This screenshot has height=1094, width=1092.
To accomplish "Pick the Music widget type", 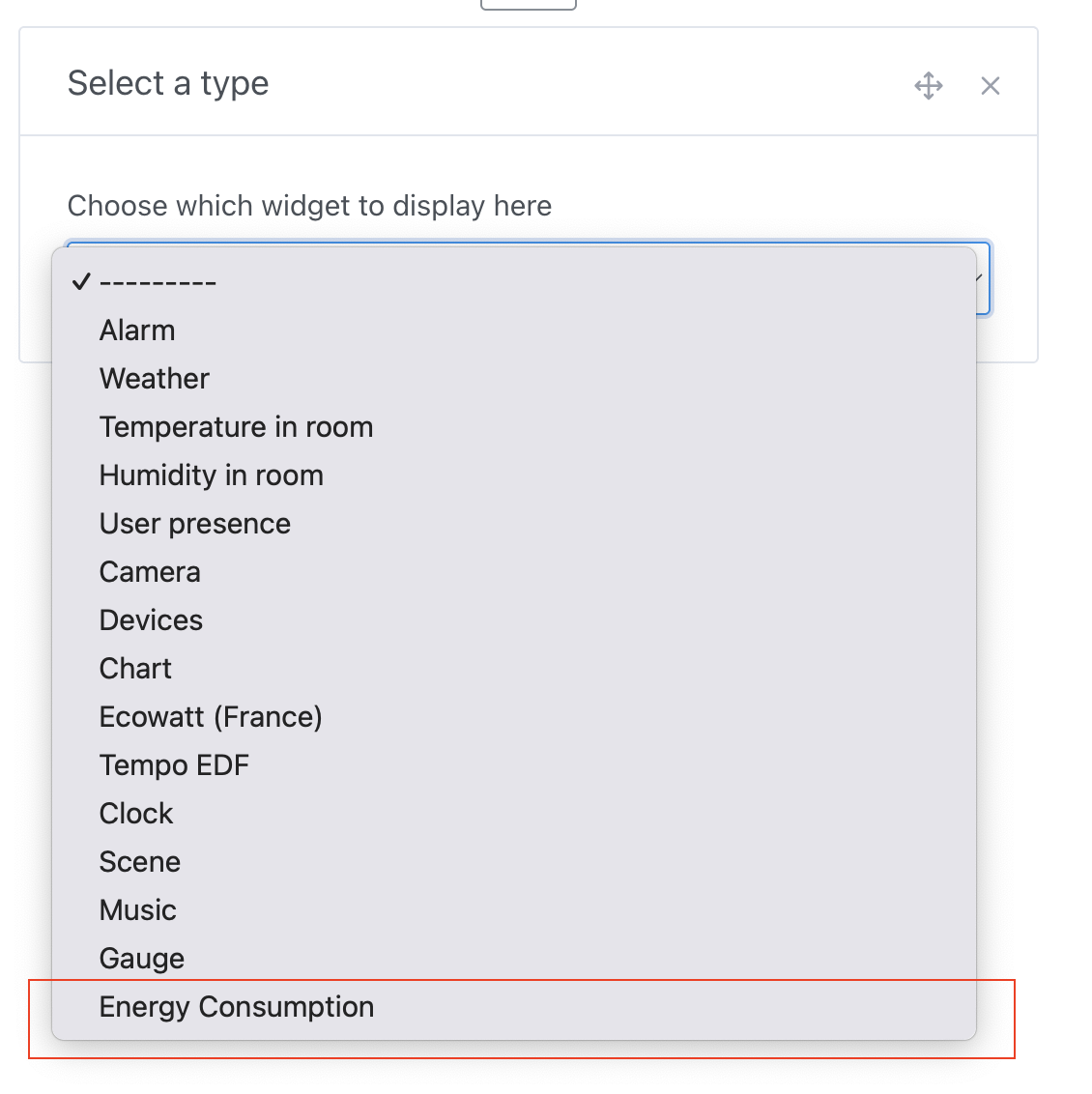I will (137, 909).
